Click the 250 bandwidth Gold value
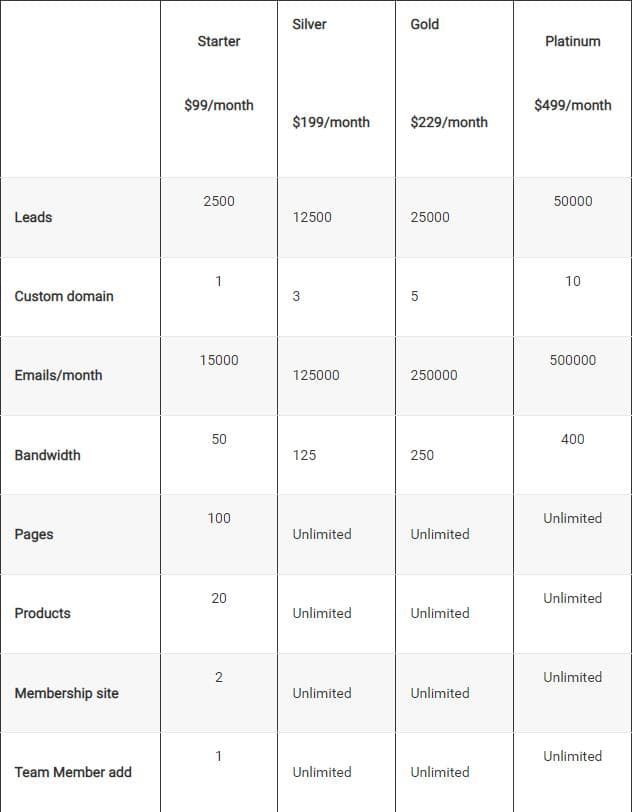 (x=422, y=455)
